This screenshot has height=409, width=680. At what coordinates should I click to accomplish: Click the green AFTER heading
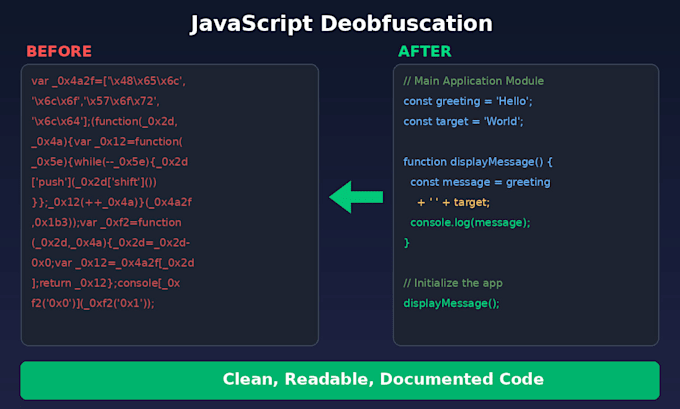tap(425, 51)
